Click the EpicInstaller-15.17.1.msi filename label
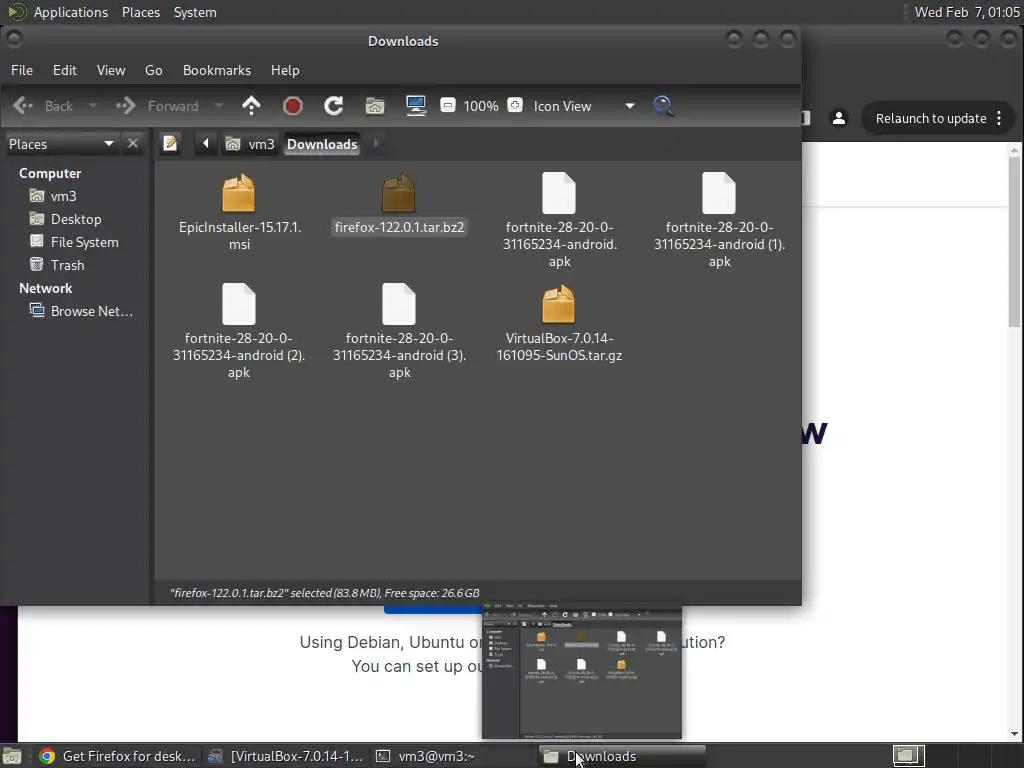1024x768 pixels. point(240,236)
